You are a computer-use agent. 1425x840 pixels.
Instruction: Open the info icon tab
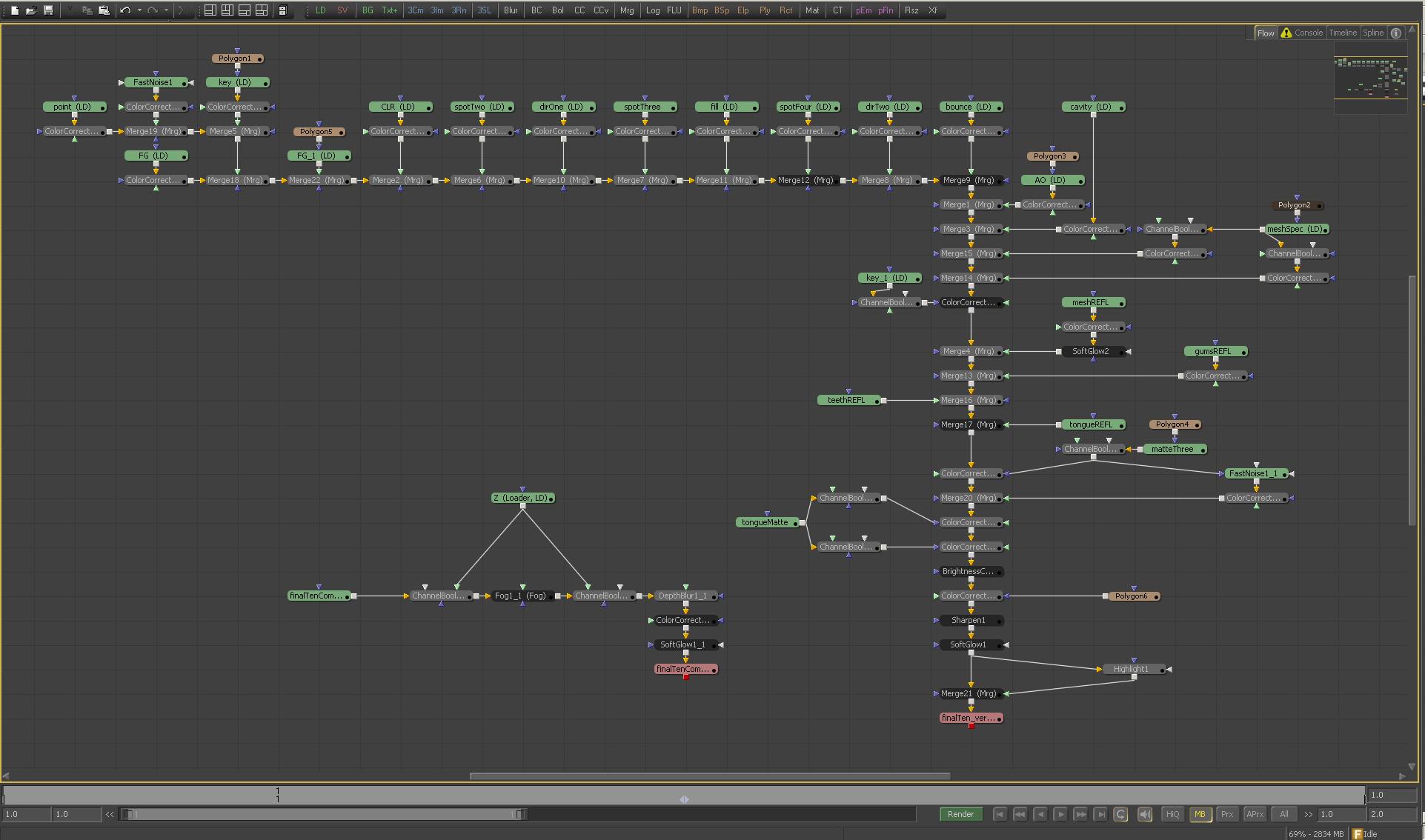[x=1396, y=33]
